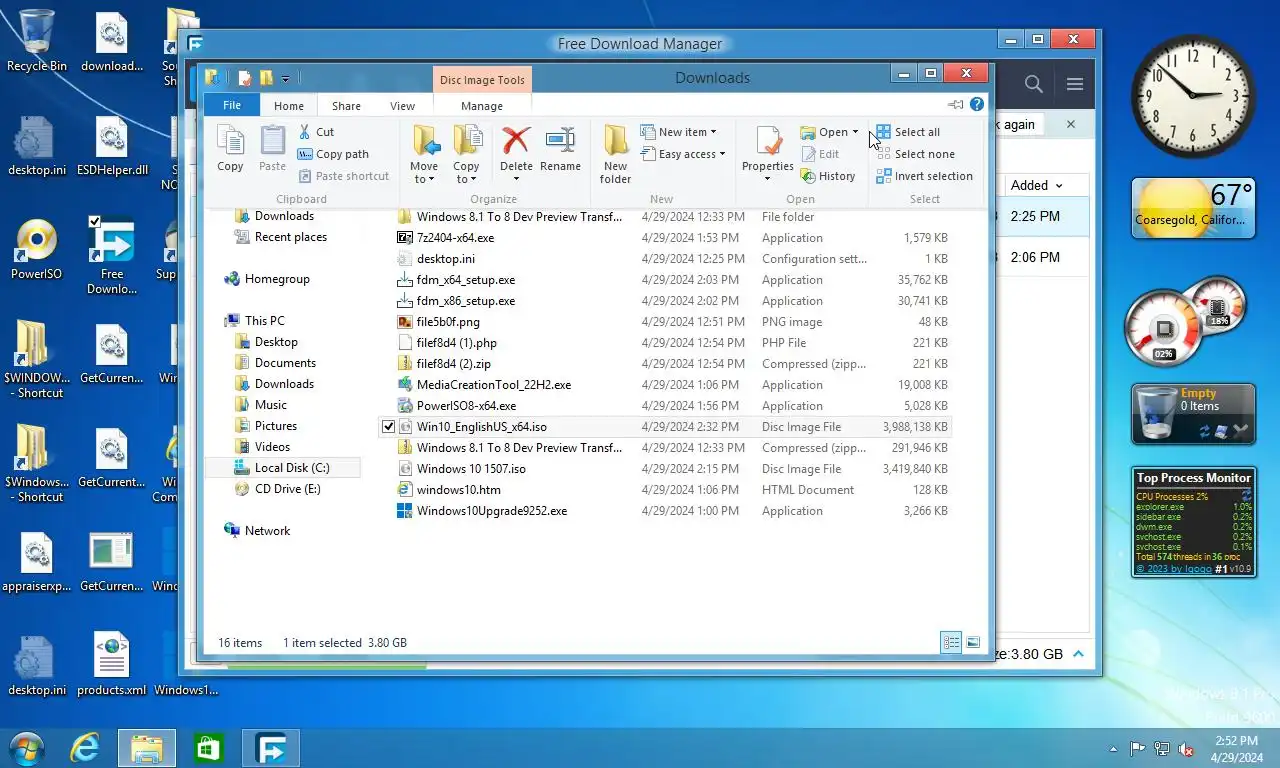Open the Recycle Bin desktop icon
This screenshot has height=768, width=1280.
click(37, 41)
